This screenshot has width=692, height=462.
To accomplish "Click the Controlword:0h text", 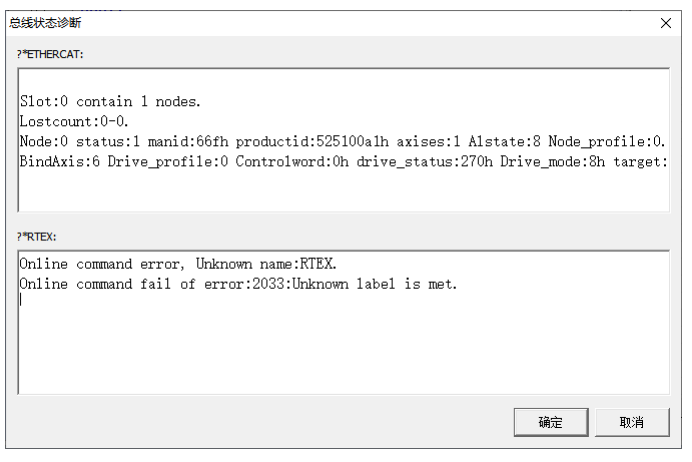I will [292, 162].
